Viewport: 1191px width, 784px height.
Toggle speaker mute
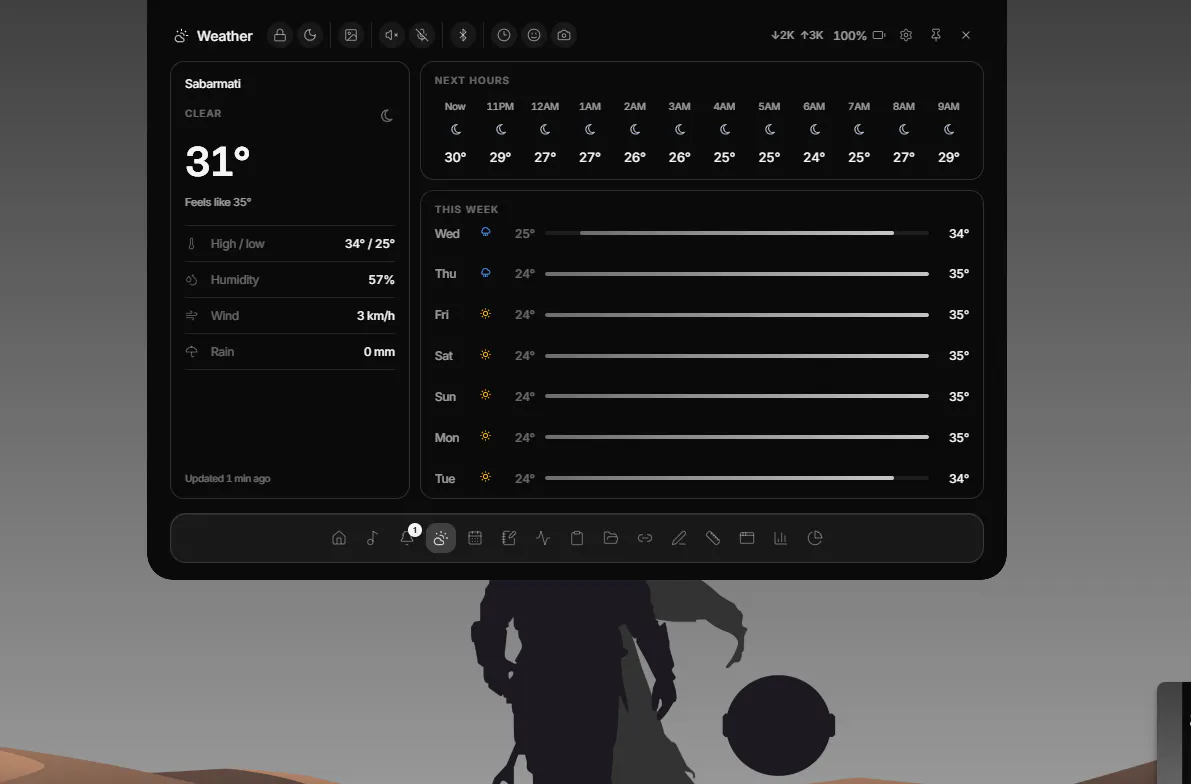392,35
